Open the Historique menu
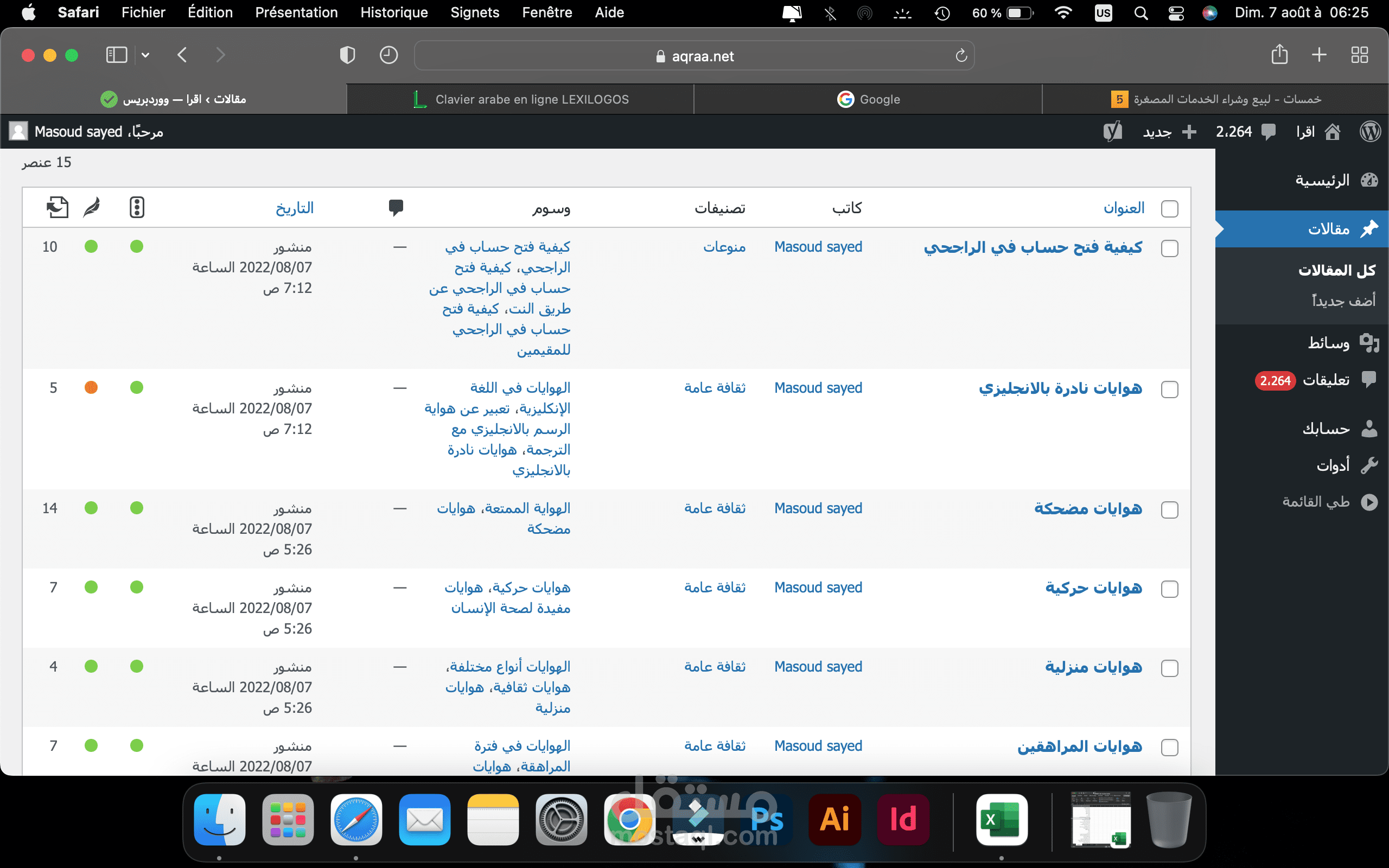The width and height of the screenshot is (1389, 868). (394, 12)
